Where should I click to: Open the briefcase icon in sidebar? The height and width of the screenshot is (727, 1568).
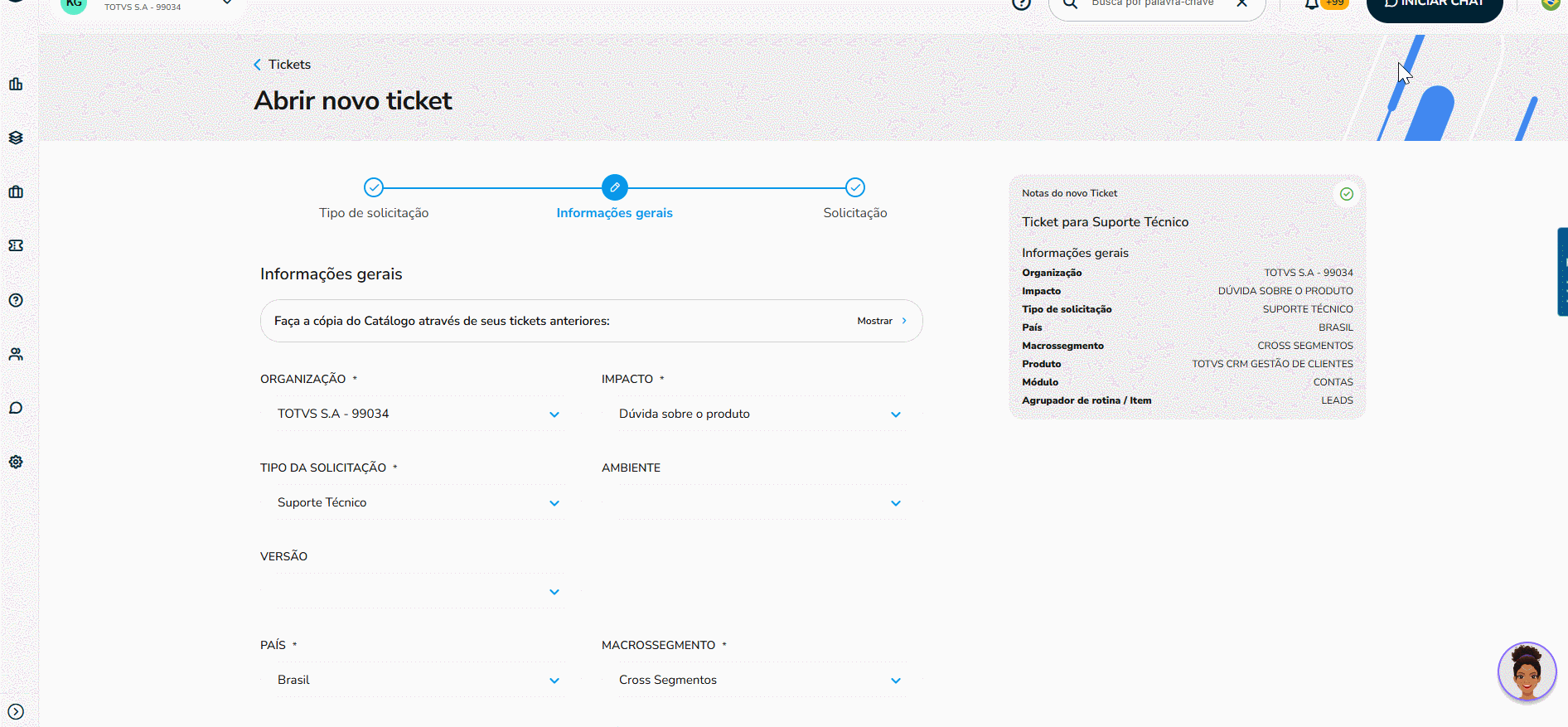(x=16, y=191)
